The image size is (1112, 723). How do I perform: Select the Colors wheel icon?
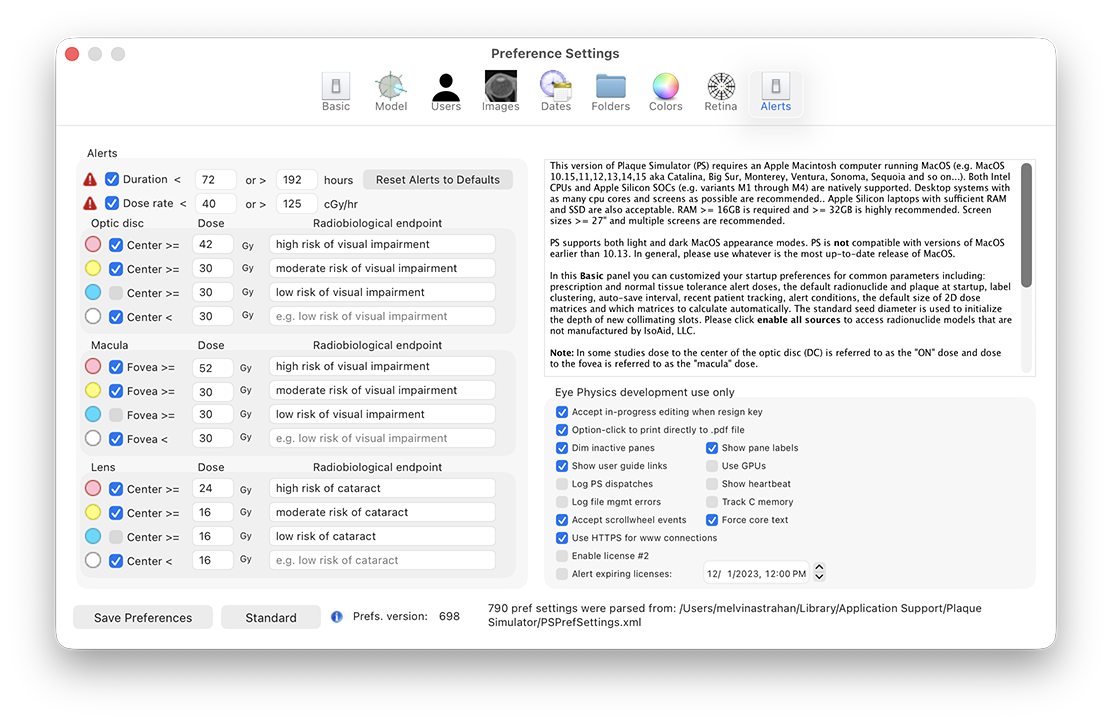(x=665, y=92)
